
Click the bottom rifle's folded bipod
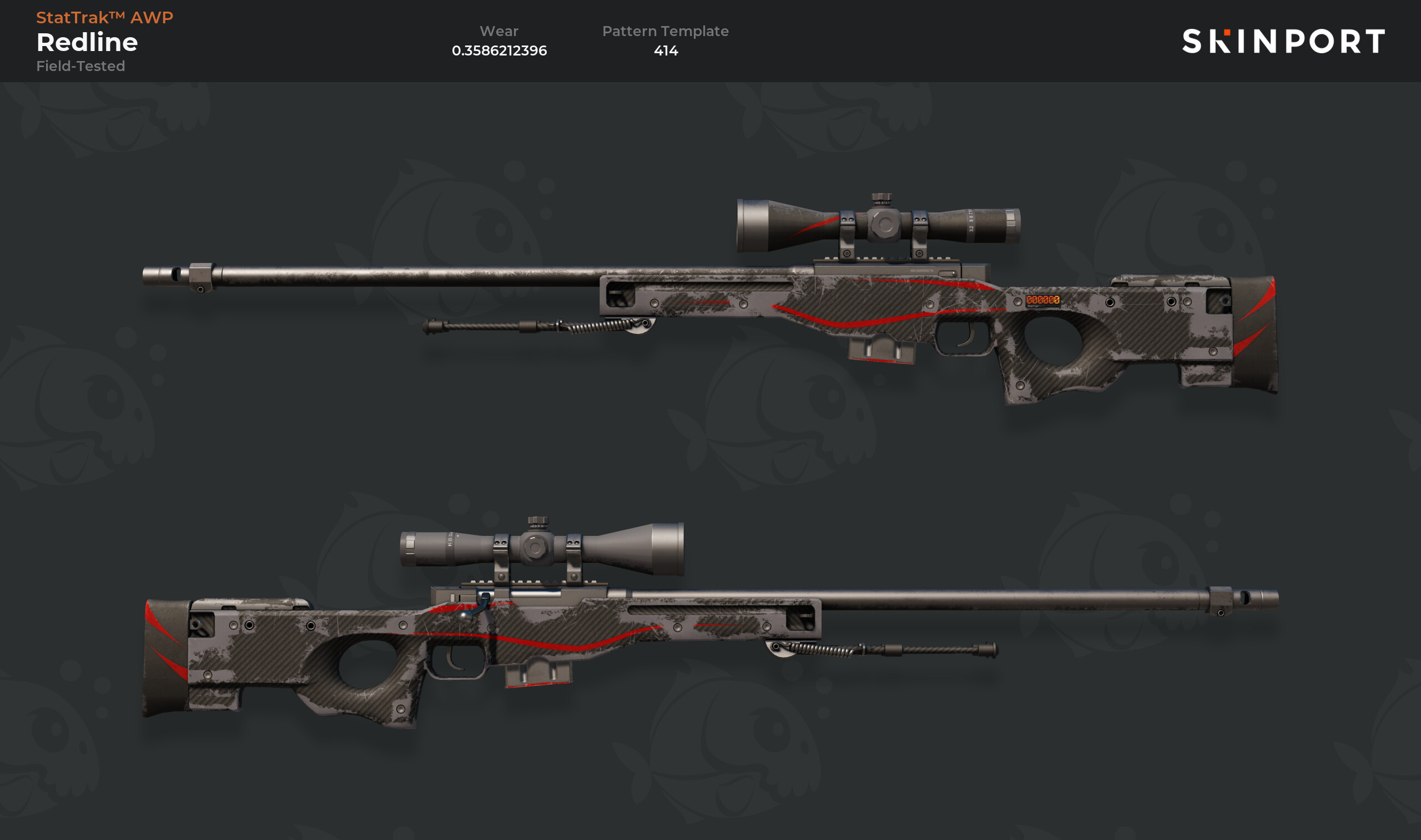point(881,649)
